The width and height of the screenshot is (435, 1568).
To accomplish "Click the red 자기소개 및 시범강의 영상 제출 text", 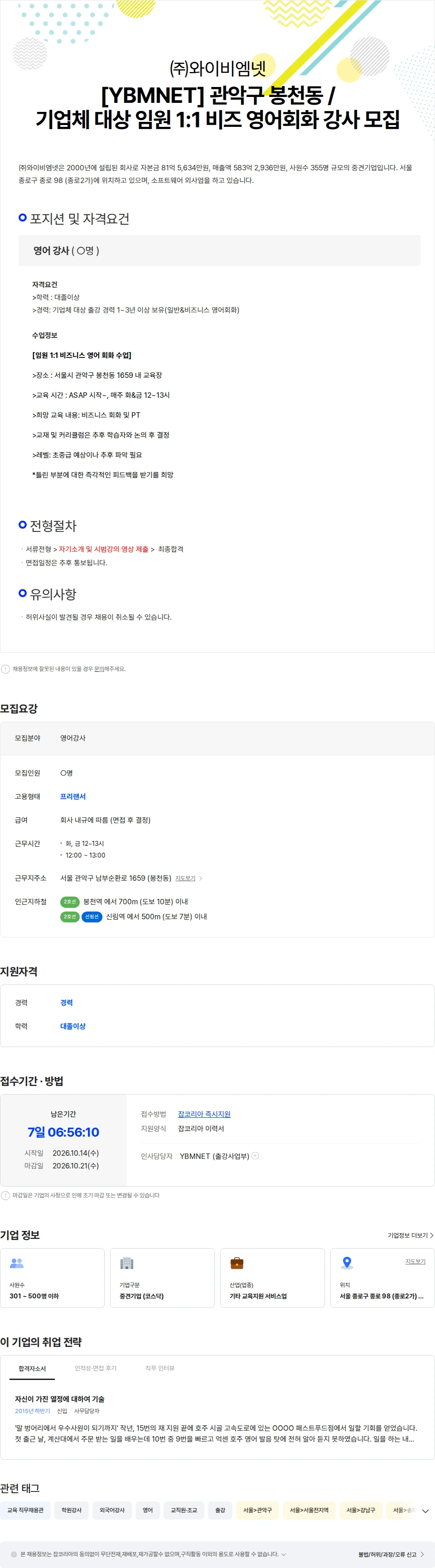I will 103,549.
